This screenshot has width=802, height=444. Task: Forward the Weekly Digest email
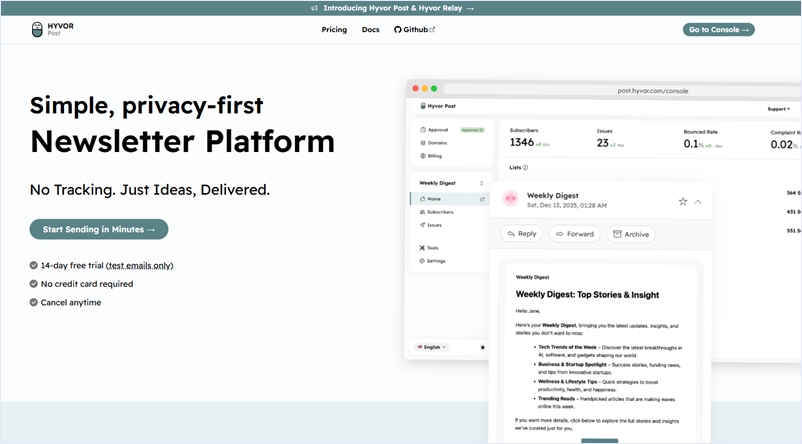pos(575,234)
